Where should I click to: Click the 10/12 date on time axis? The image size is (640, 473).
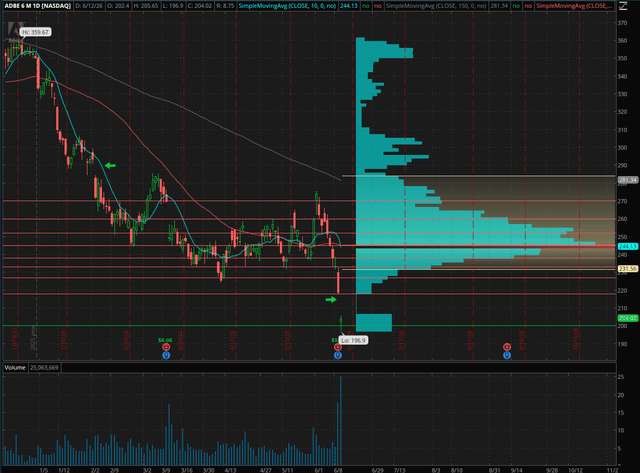click(576, 470)
